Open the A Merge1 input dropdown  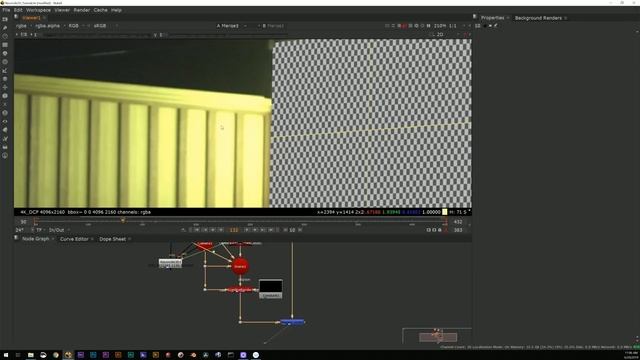coord(231,26)
